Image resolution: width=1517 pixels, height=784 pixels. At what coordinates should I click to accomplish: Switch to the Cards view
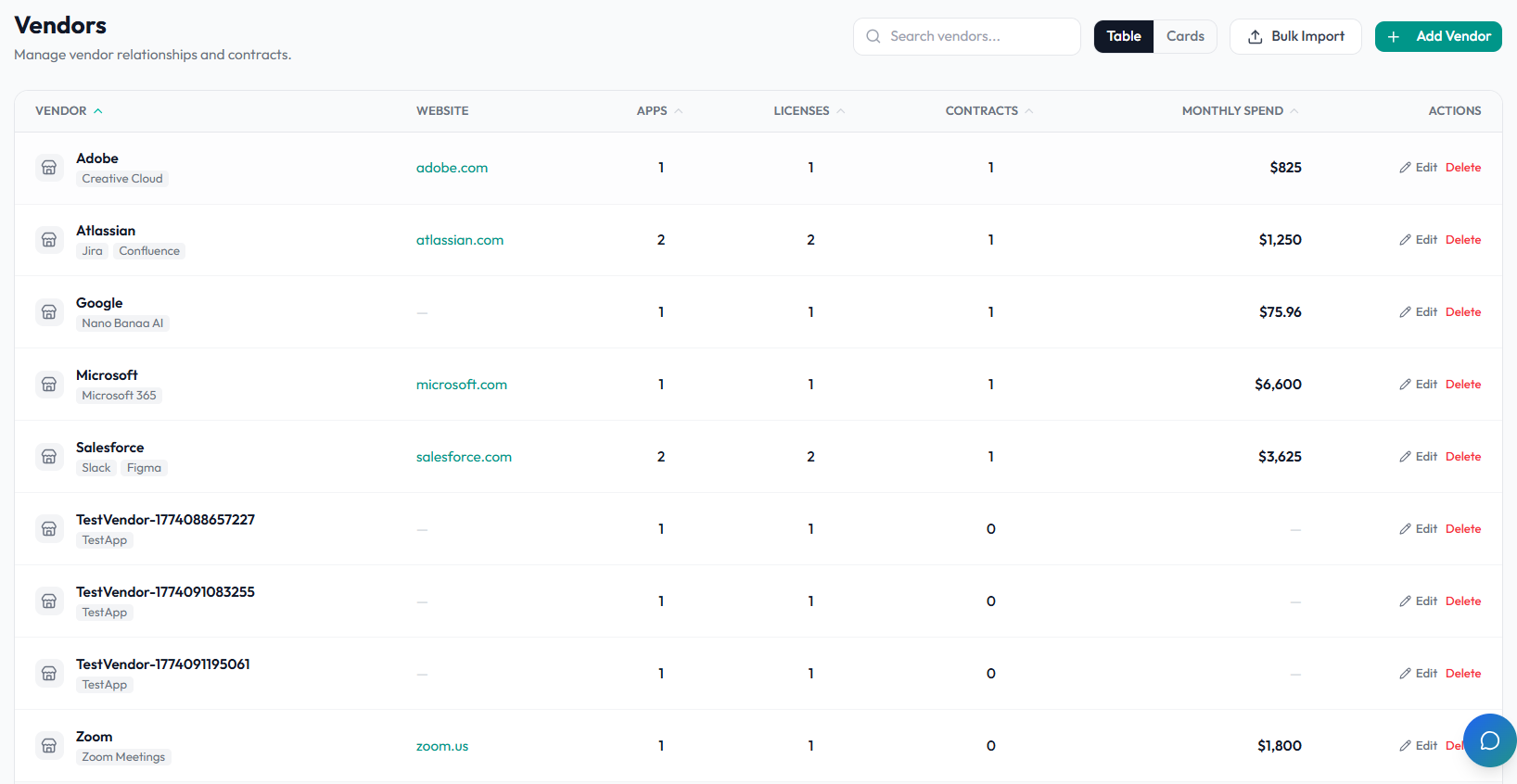click(x=1185, y=36)
